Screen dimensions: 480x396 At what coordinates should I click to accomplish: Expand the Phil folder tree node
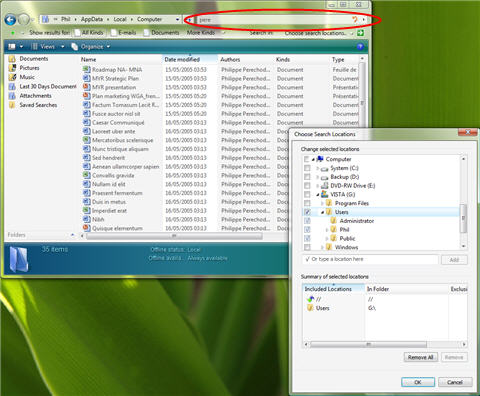click(327, 230)
